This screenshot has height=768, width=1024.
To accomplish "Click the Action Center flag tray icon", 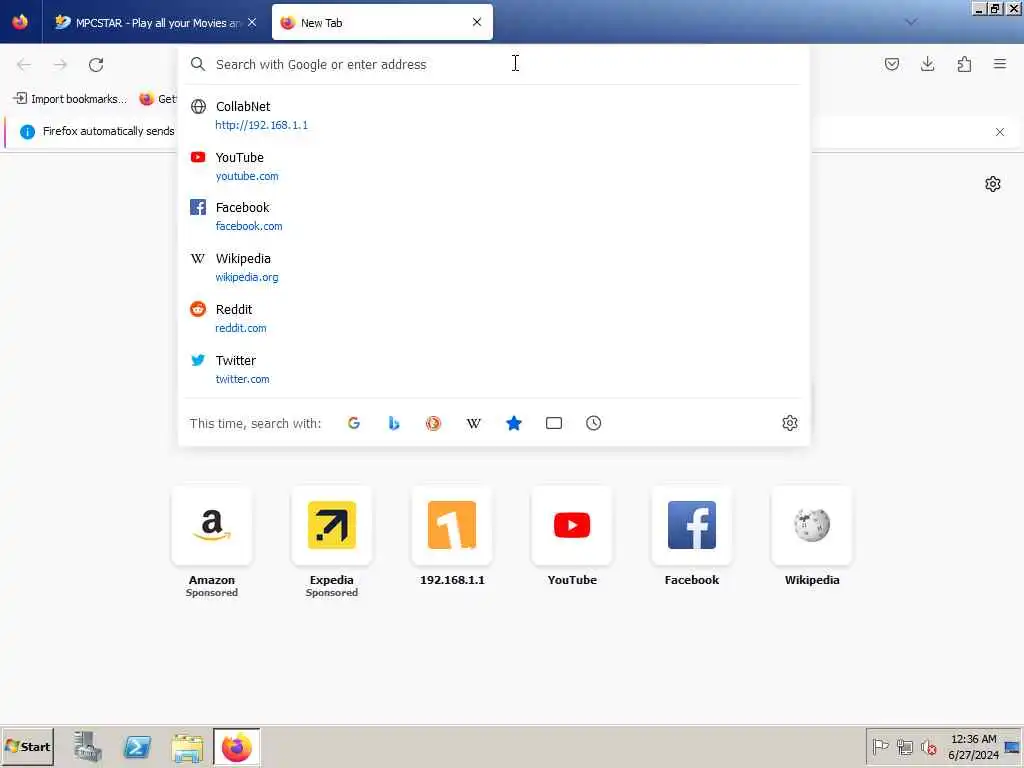I will tap(880, 746).
